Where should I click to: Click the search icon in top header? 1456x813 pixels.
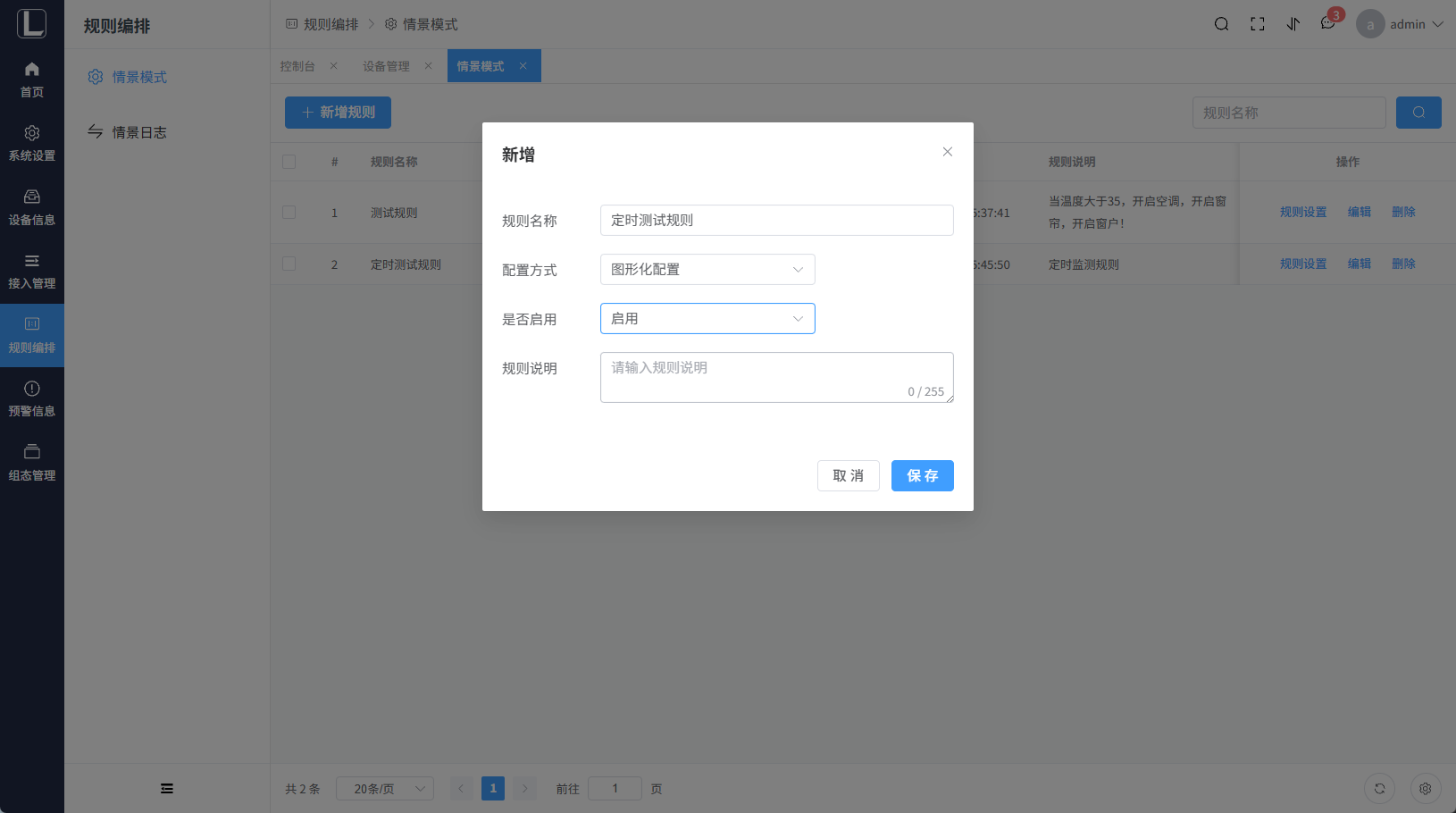pos(1221,24)
